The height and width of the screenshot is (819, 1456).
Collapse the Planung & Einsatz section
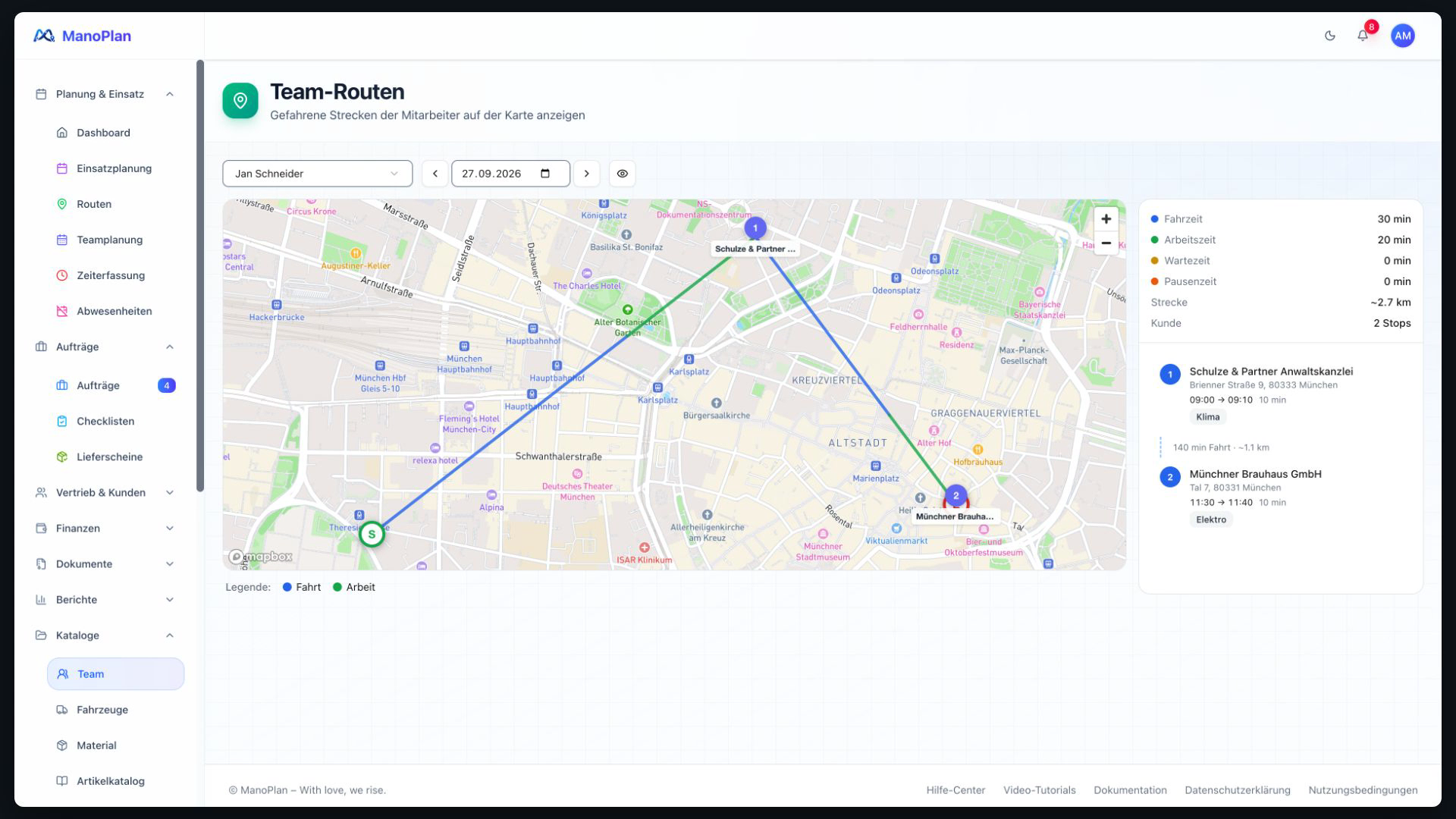170,94
